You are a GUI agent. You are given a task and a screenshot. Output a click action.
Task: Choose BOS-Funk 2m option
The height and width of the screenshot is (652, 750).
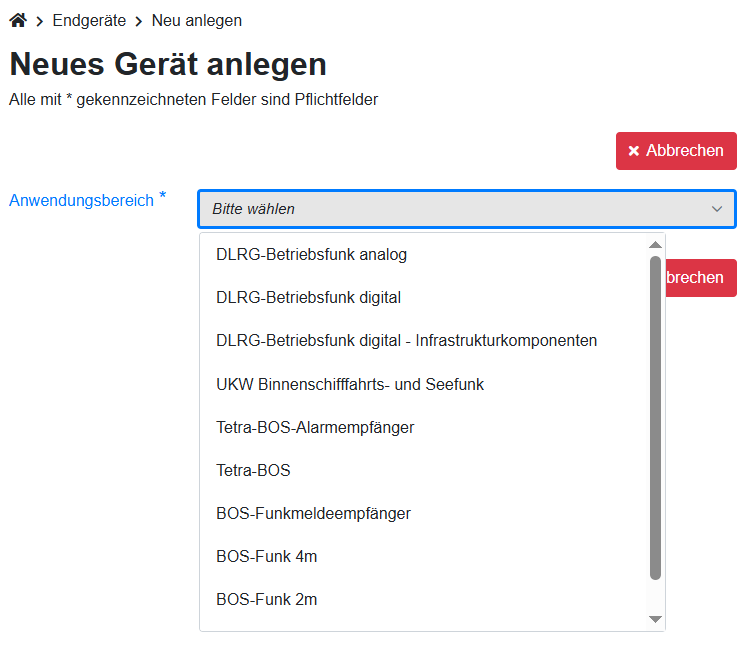pyautogui.click(x=424, y=599)
